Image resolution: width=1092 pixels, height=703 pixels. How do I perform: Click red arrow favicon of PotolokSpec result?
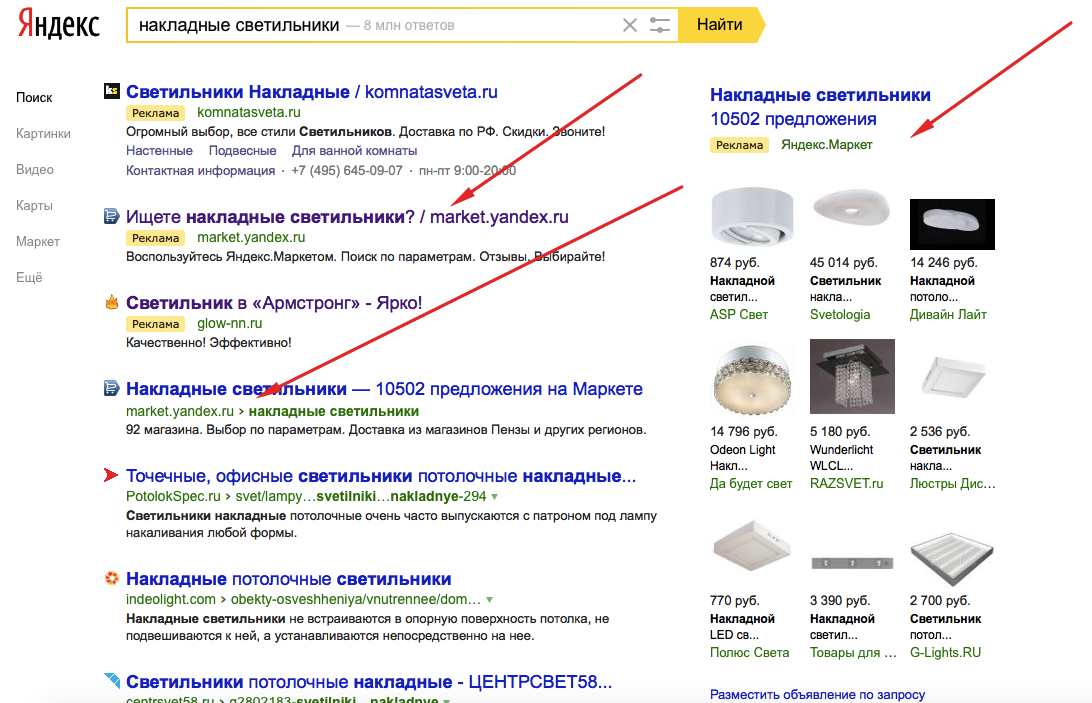click(111, 475)
